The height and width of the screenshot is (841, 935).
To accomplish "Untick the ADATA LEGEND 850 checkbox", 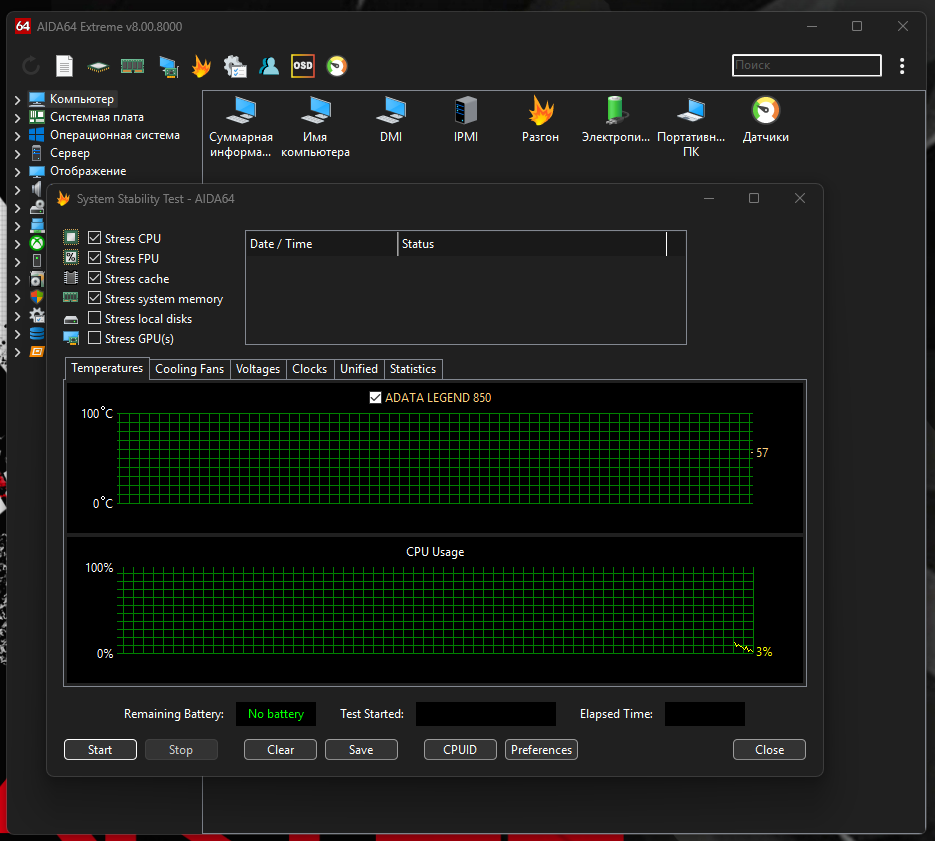I will [376, 397].
